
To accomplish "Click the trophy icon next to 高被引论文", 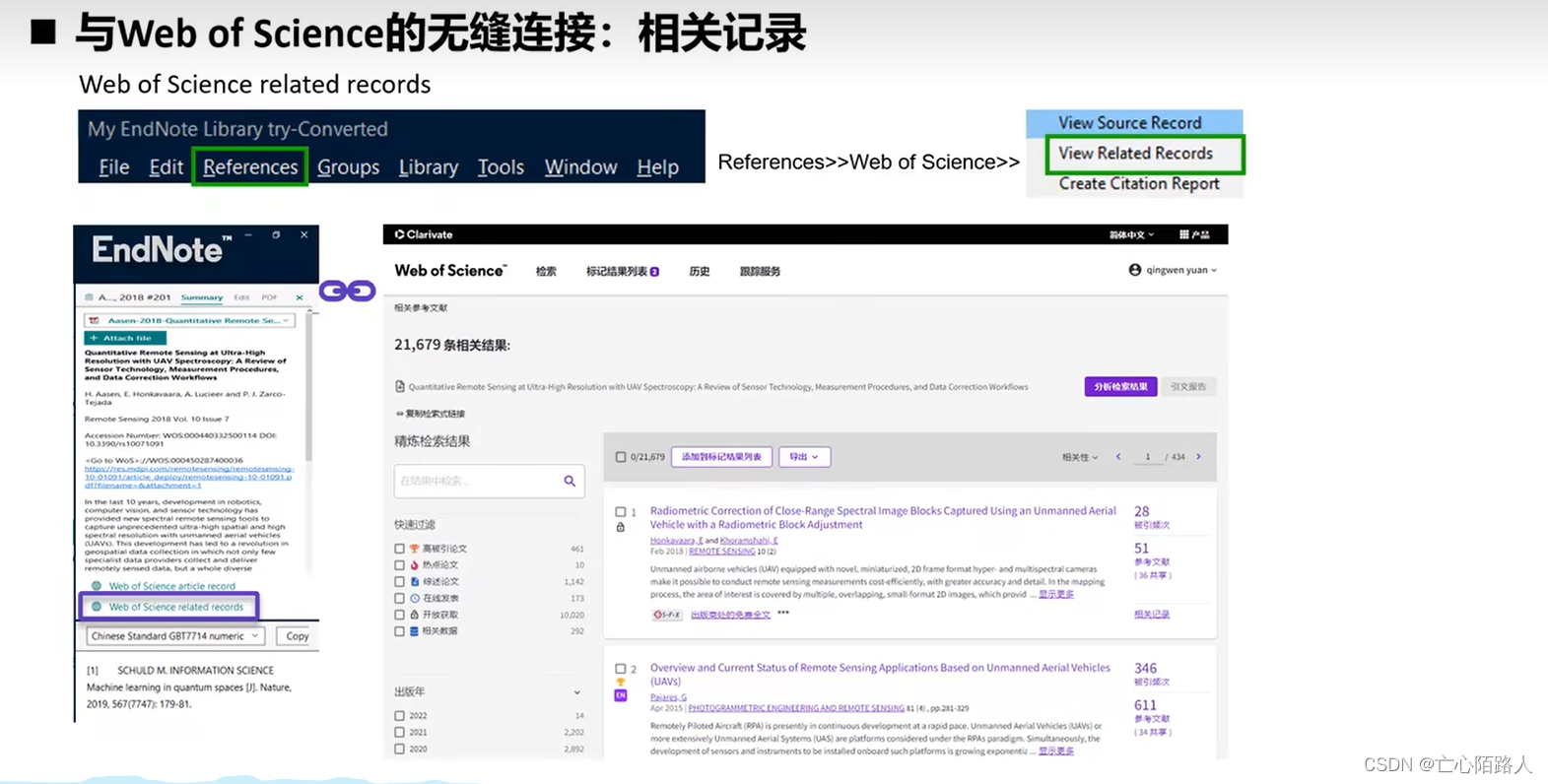I will (x=415, y=549).
